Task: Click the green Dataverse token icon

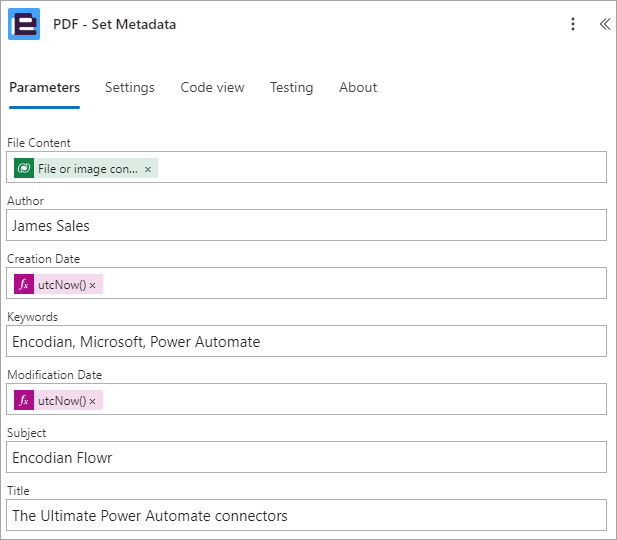Action: click(24, 168)
